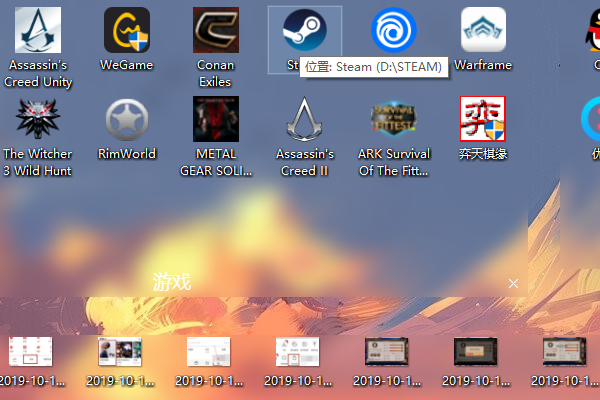
Task: Click the 游戏 folder title label
Action: click(171, 282)
